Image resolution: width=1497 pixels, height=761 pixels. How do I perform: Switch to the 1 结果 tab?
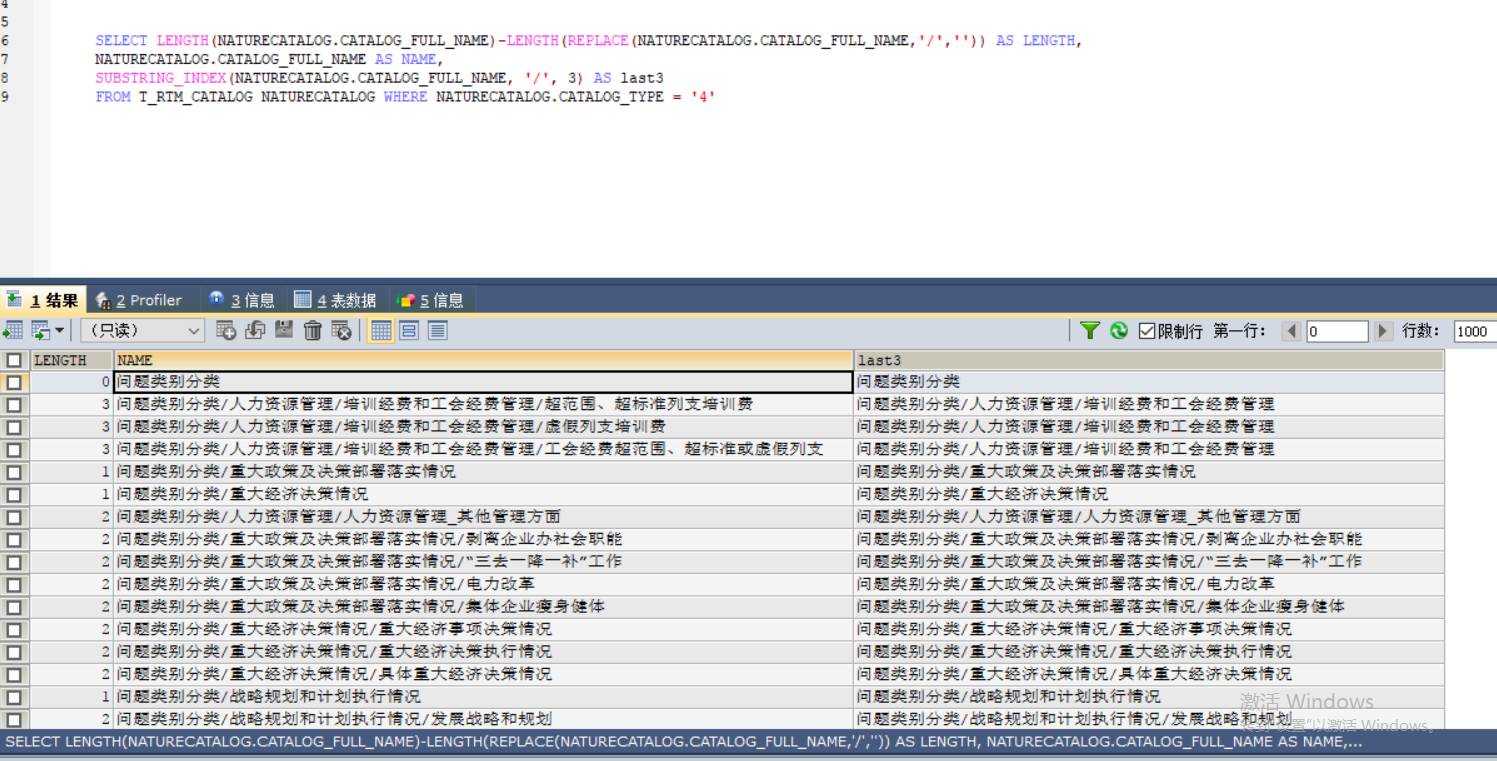click(42, 300)
